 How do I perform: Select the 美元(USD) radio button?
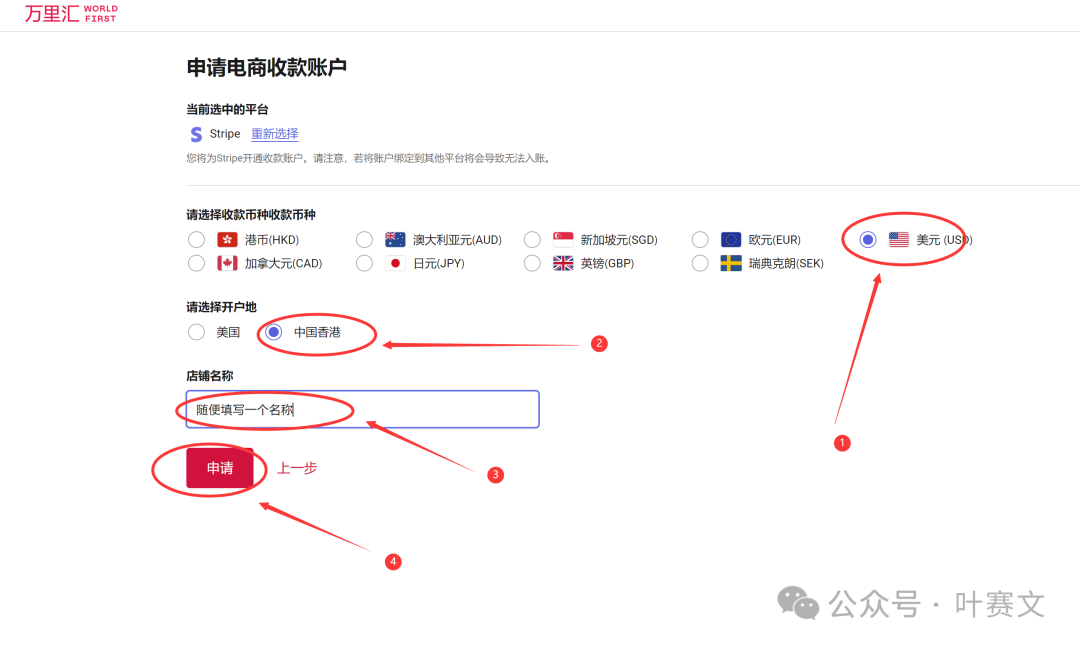pos(868,240)
